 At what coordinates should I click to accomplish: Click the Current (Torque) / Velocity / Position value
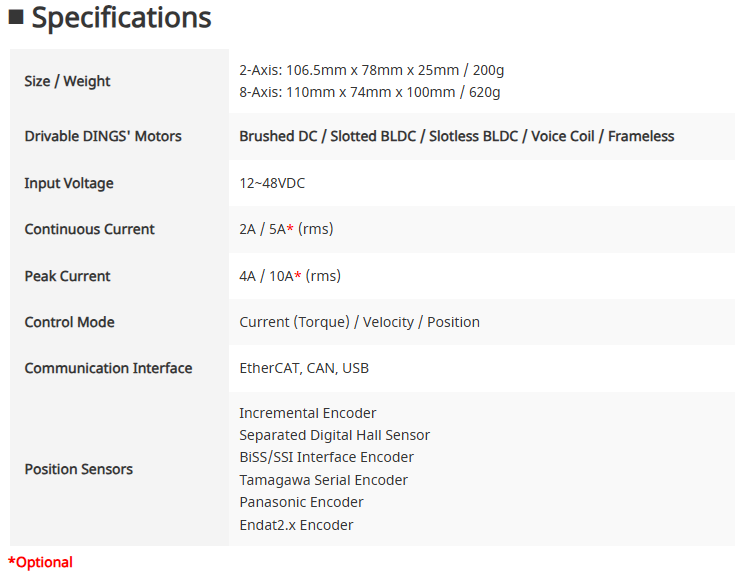point(359,322)
